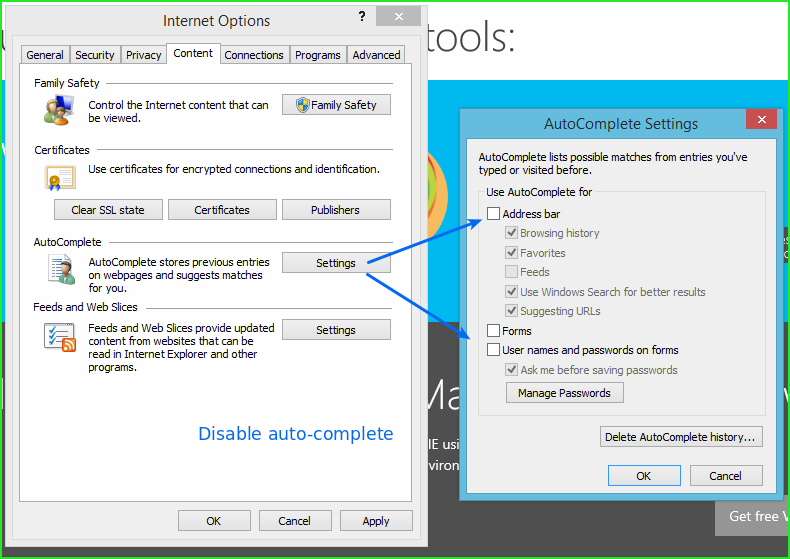This screenshot has height=559, width=790.
Task: Close the Internet Options window
Action: [399, 17]
